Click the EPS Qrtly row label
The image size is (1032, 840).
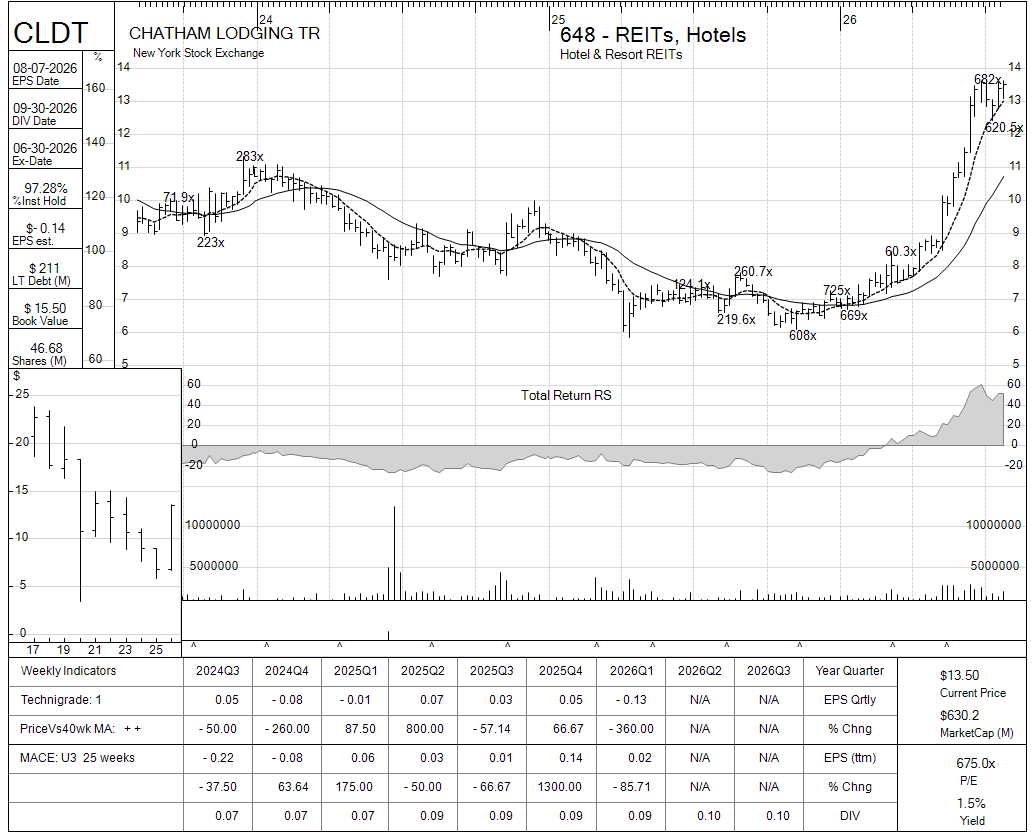click(x=850, y=700)
